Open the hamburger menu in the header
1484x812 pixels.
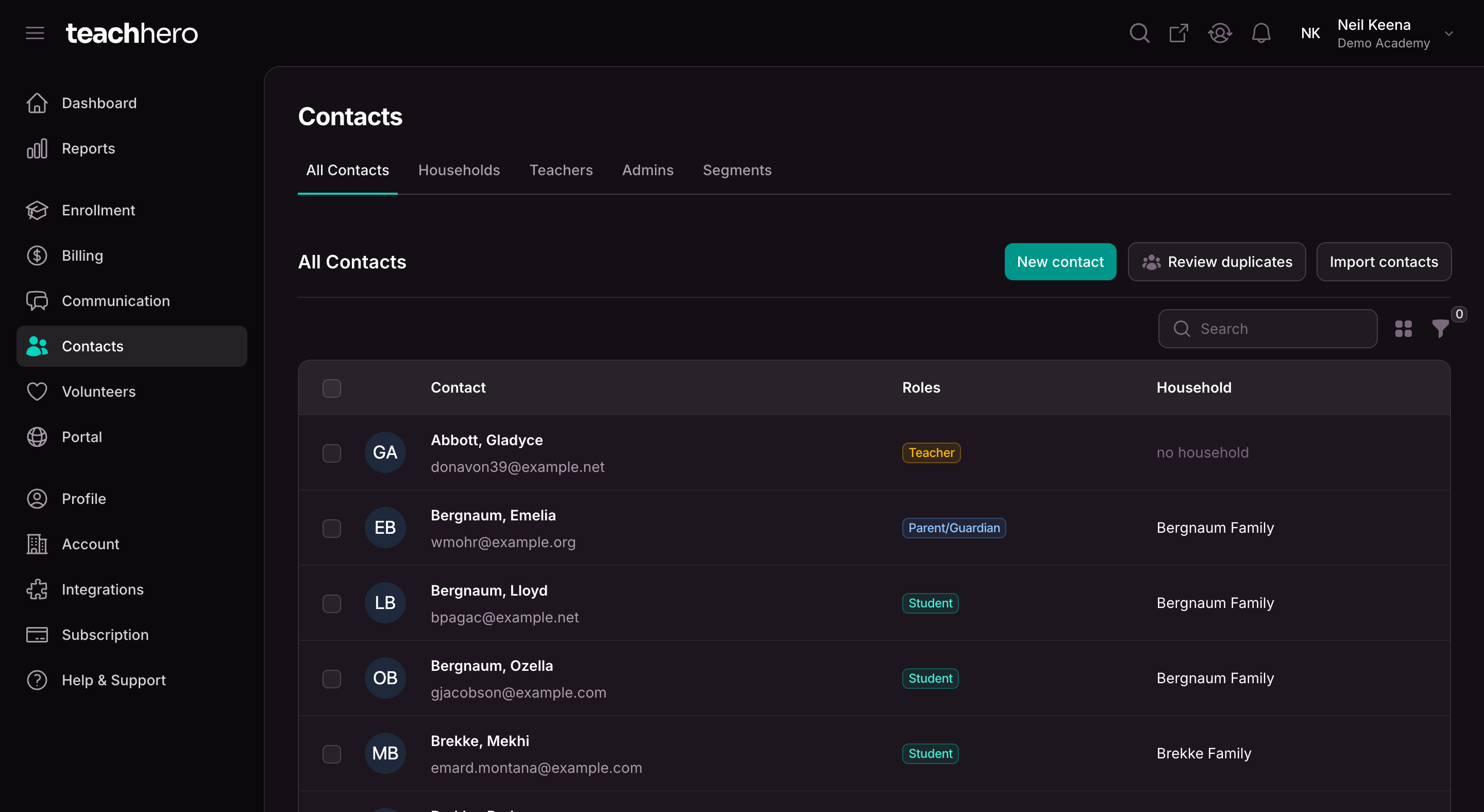point(35,33)
